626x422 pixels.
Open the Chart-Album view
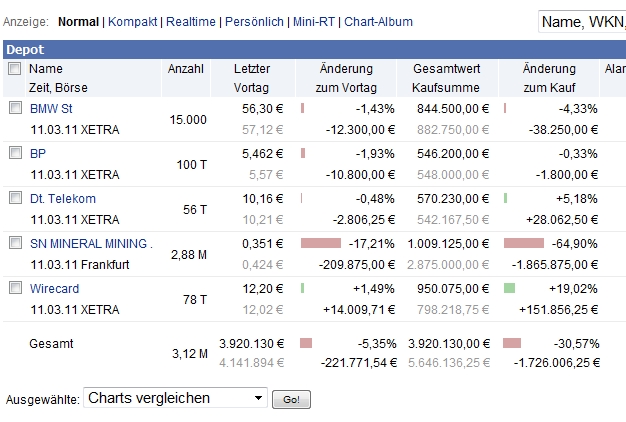point(378,21)
